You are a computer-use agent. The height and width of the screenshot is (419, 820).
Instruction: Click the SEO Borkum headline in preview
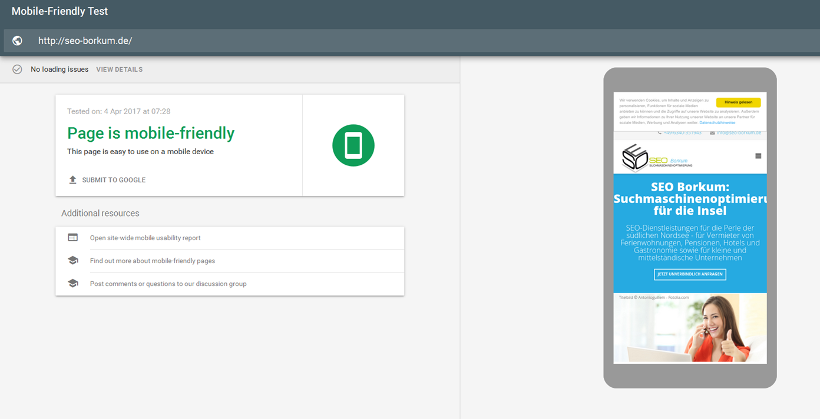[690, 199]
